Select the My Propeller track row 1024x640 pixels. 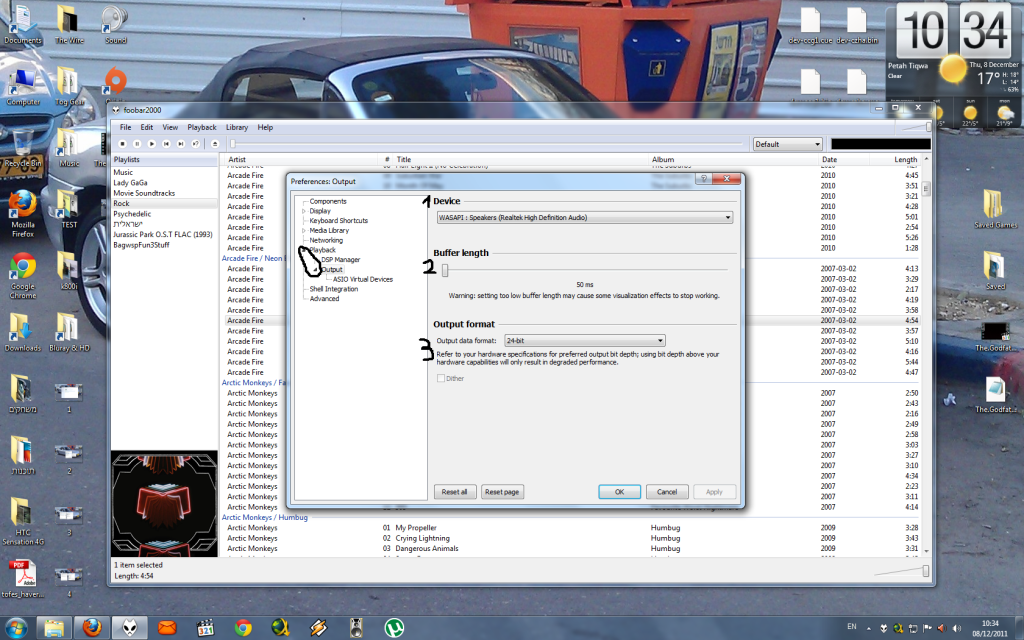coord(571,528)
